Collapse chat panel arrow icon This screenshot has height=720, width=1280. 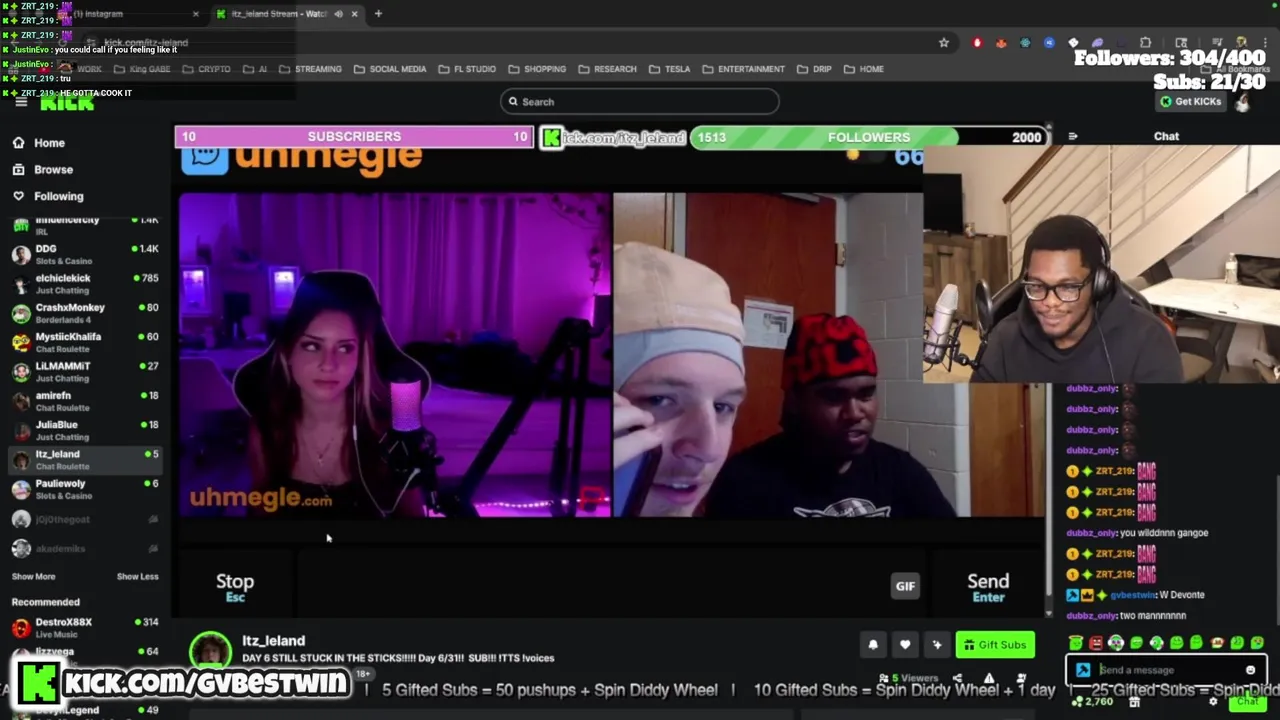coord(1073,136)
